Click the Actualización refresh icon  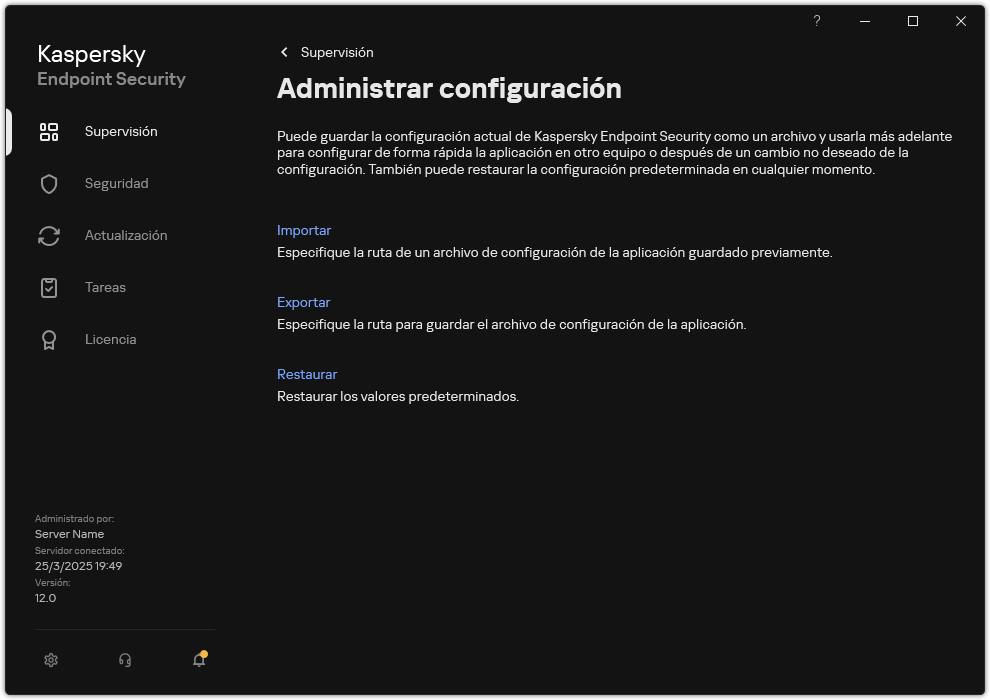(x=49, y=235)
